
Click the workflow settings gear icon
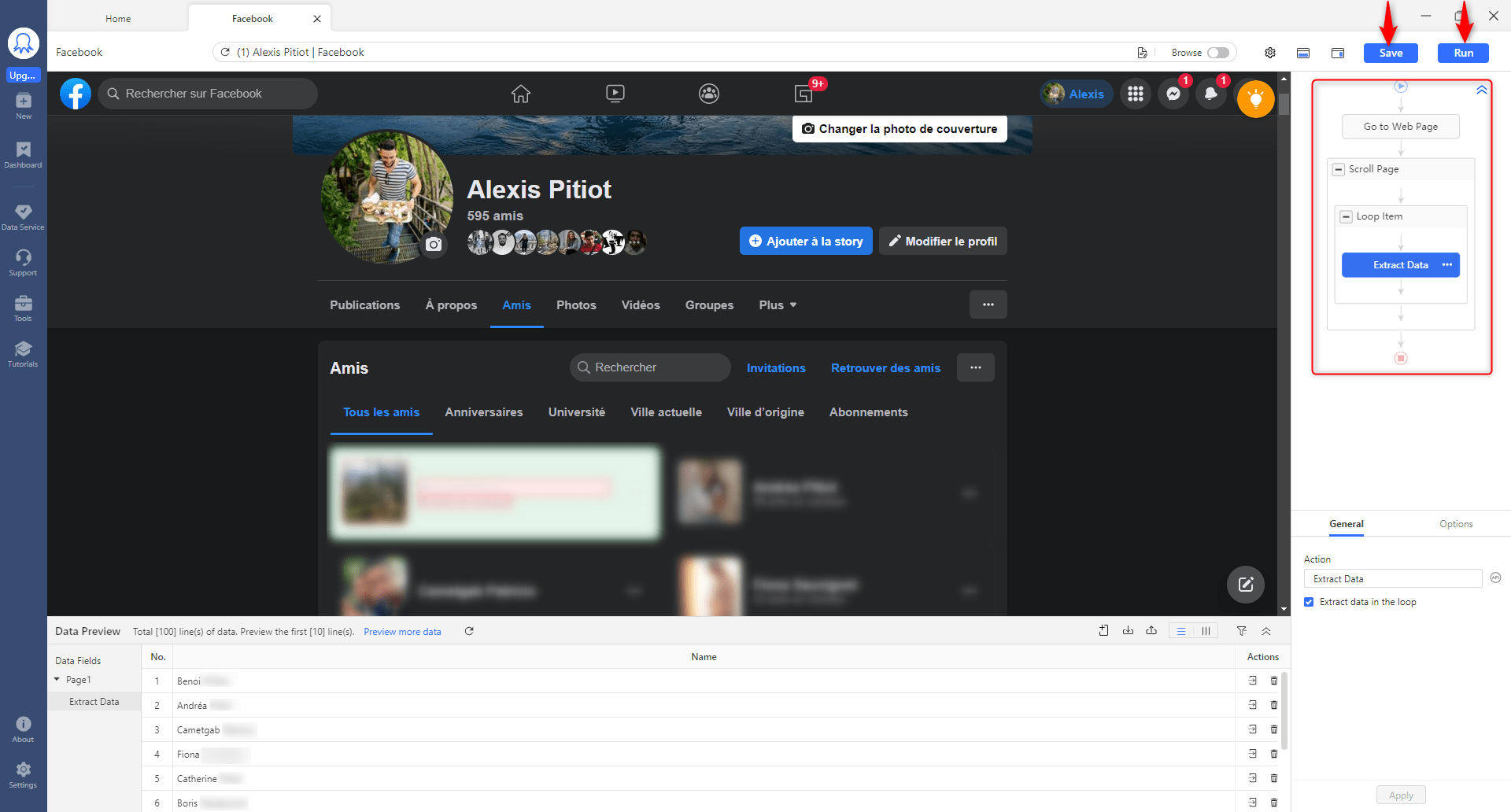pyautogui.click(x=1269, y=53)
